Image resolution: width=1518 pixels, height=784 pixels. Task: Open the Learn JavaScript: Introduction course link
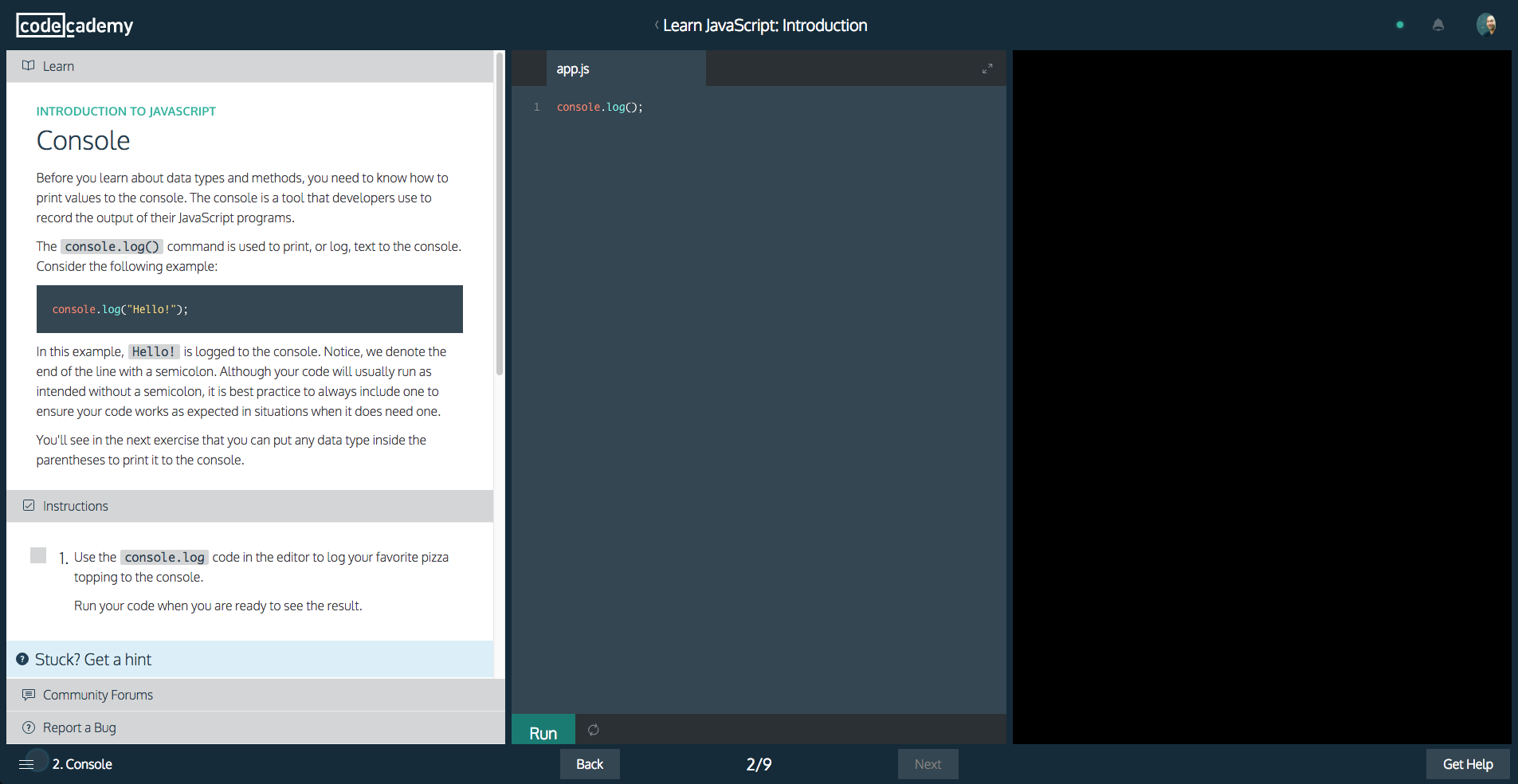[x=765, y=25]
